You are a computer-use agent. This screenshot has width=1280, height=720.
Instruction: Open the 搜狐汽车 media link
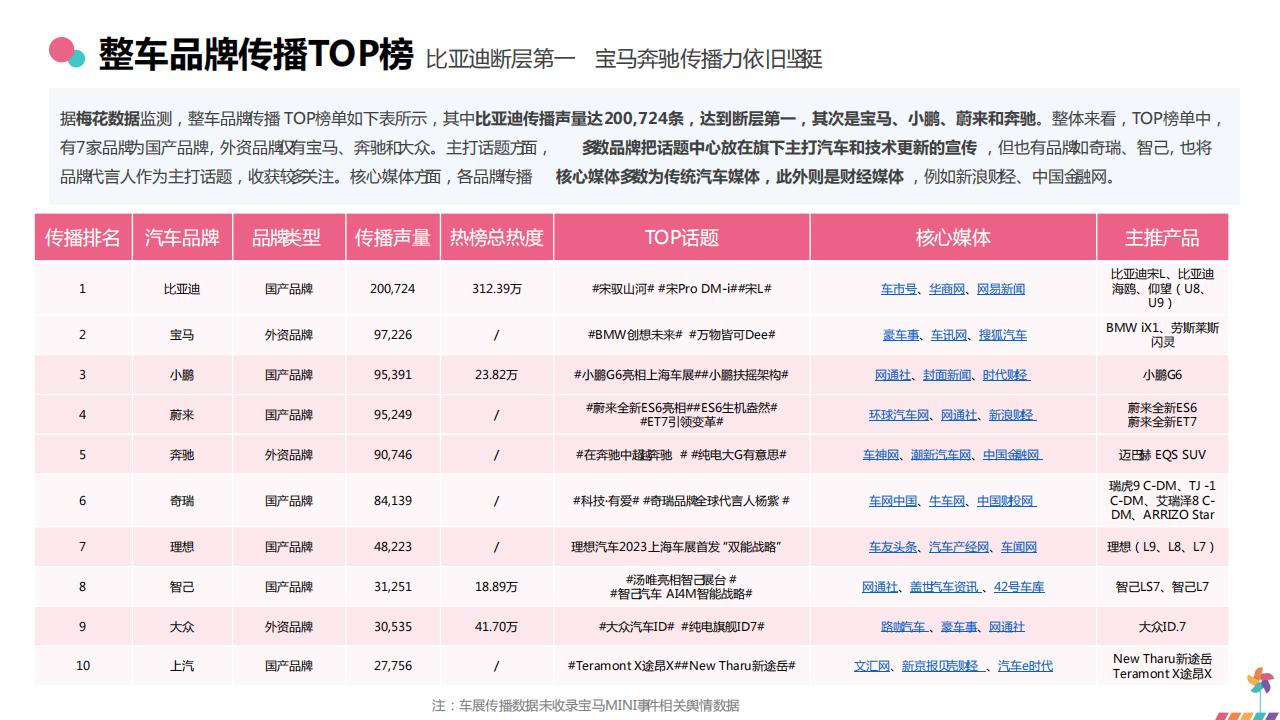coord(1003,335)
